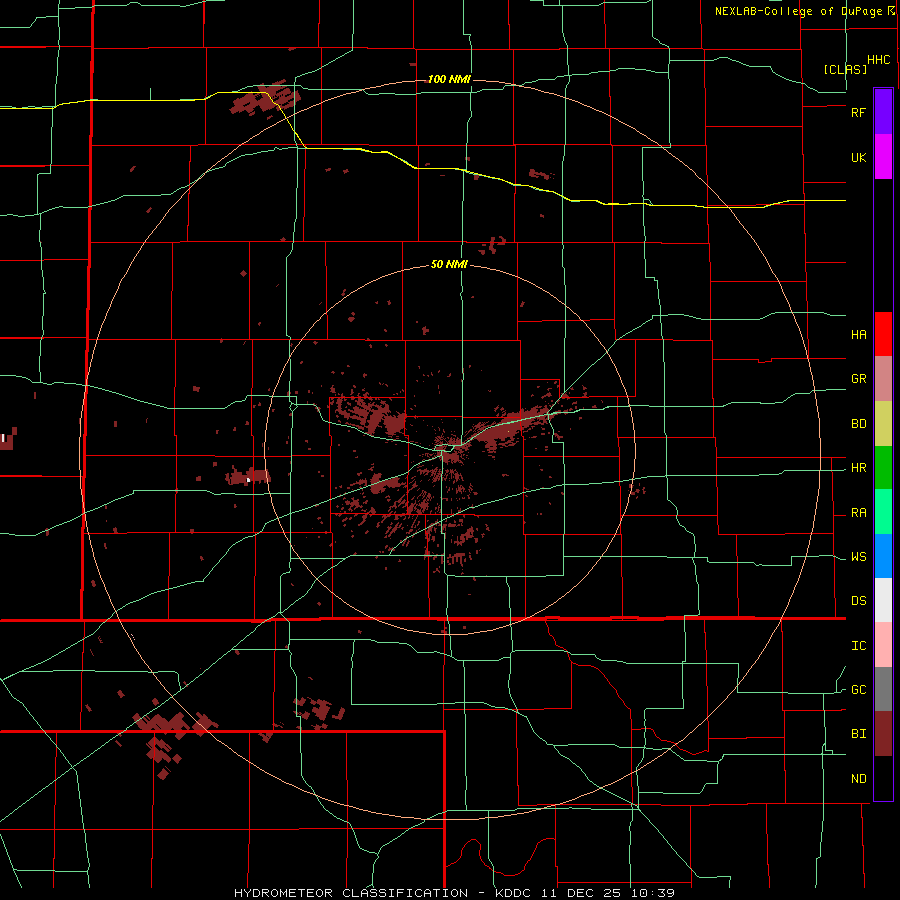Screen dimensions: 900x900
Task: Pick the dark green HR swatch
Action: 883,467
